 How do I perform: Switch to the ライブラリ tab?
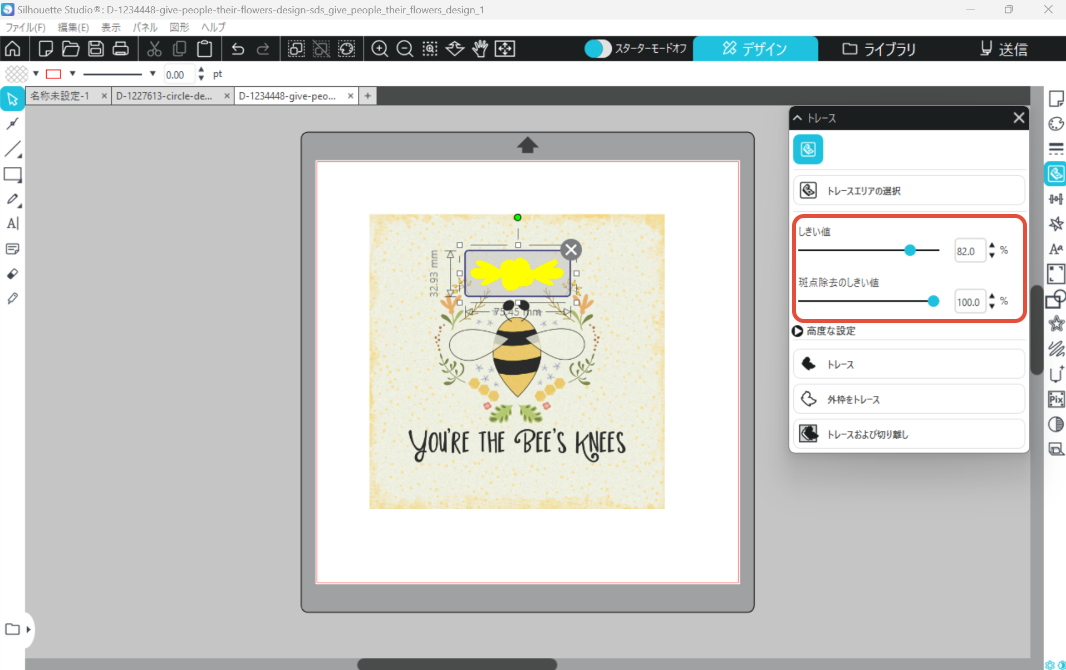(879, 49)
